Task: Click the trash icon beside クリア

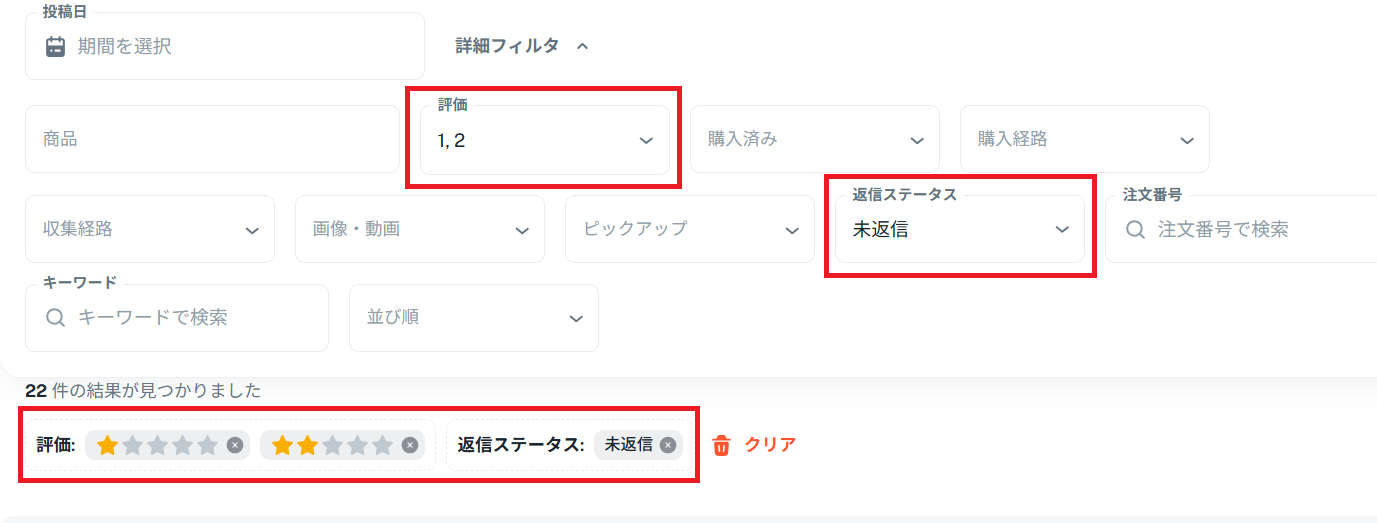Action: (x=721, y=445)
